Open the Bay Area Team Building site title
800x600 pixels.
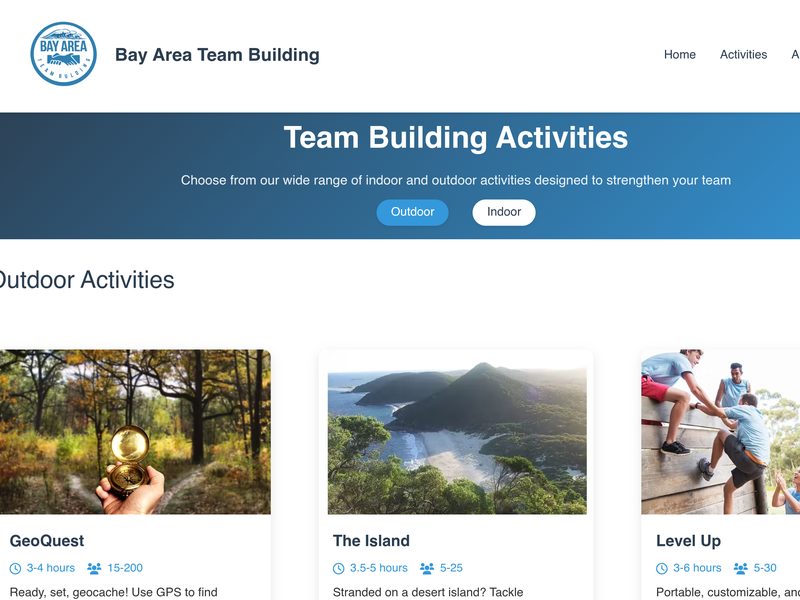(217, 55)
